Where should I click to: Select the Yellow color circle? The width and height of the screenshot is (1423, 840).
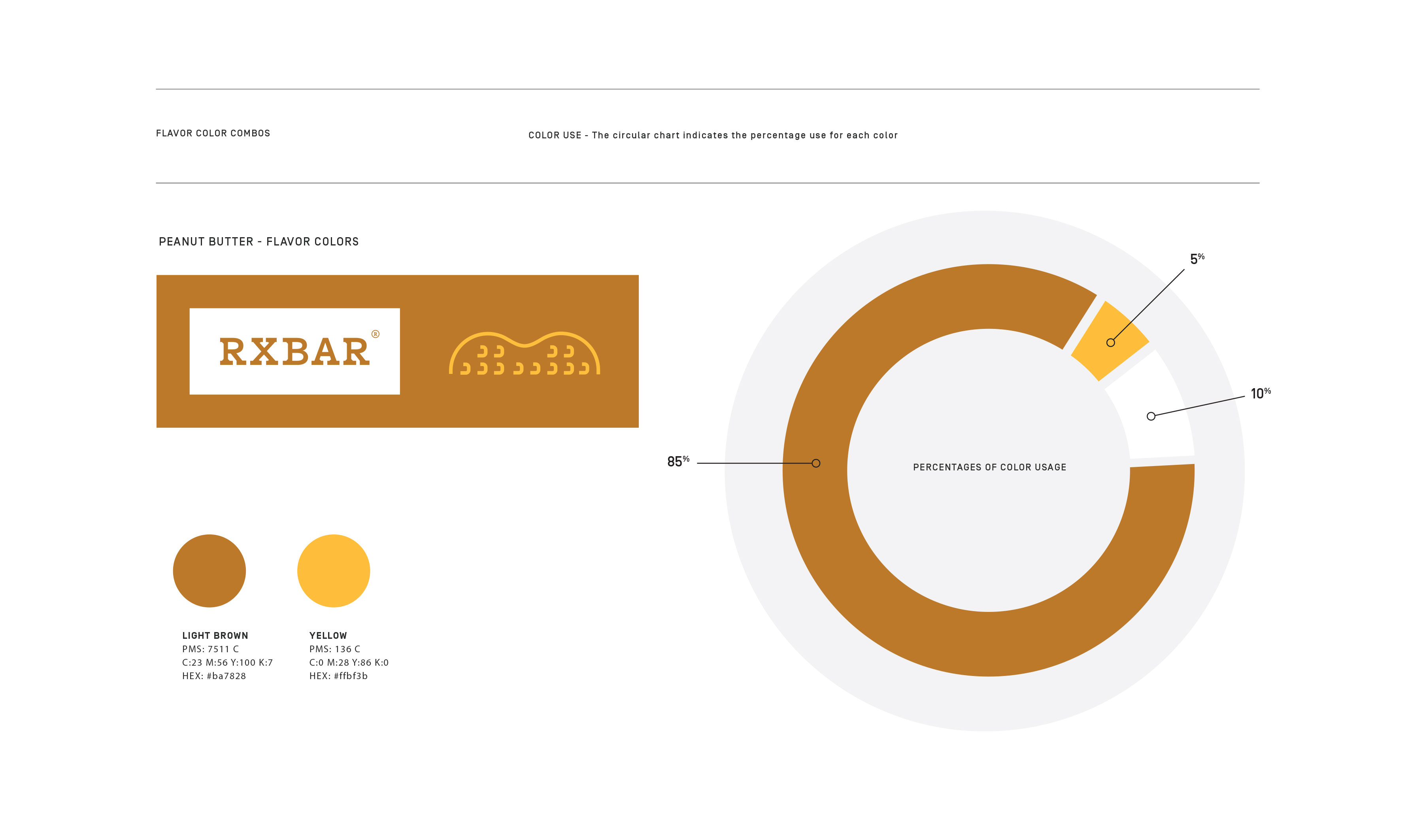pyautogui.click(x=333, y=570)
